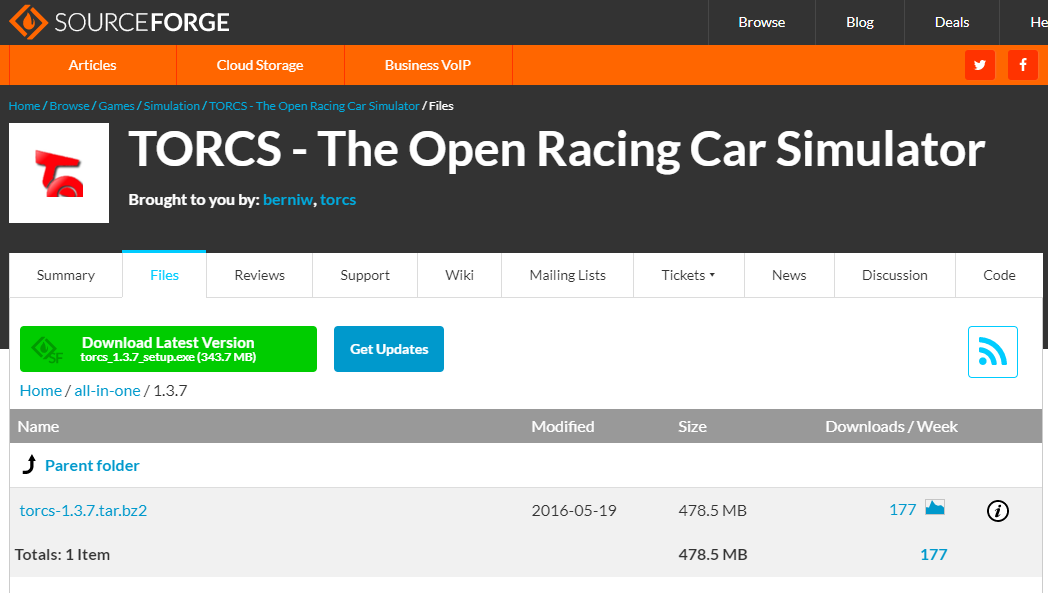The height and width of the screenshot is (593, 1048).
Task: Open the Cloud Storage menu item
Action: (x=260, y=65)
